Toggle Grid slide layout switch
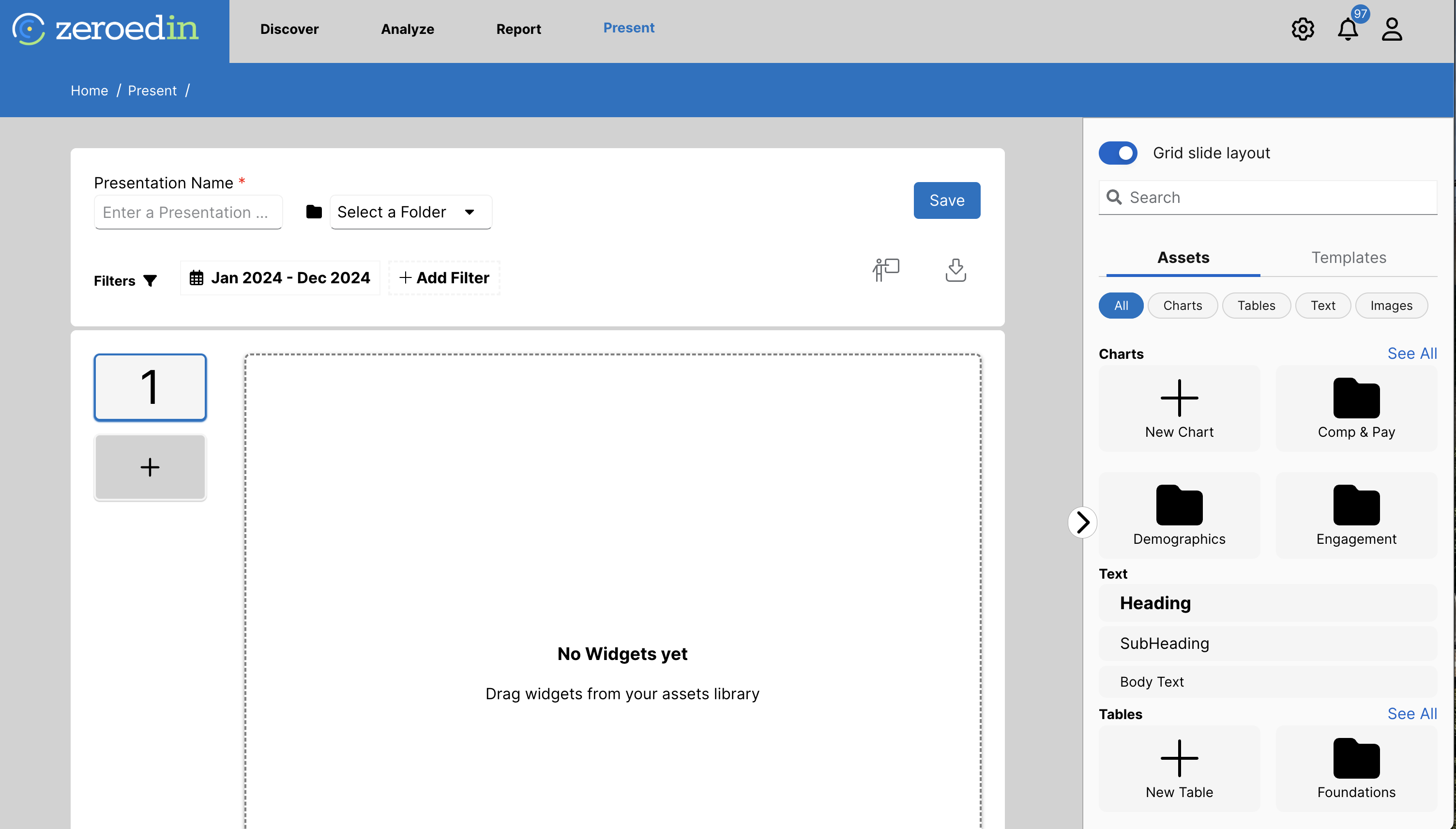Image resolution: width=1456 pixels, height=829 pixels. (x=1118, y=153)
